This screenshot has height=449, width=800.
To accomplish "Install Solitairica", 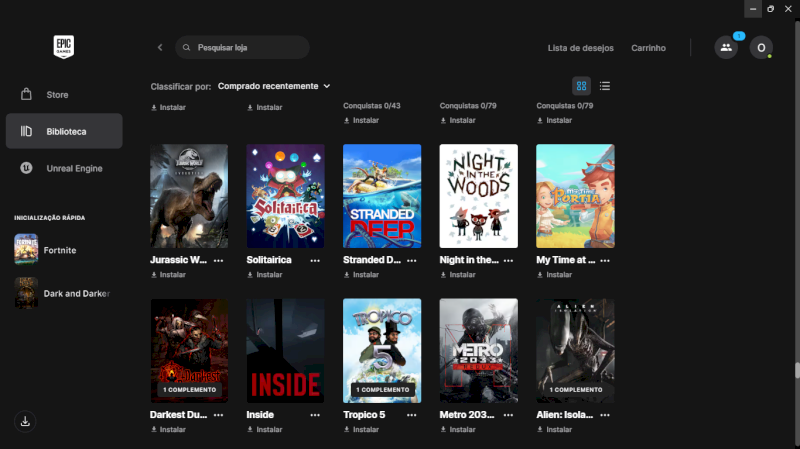I will coord(265,275).
